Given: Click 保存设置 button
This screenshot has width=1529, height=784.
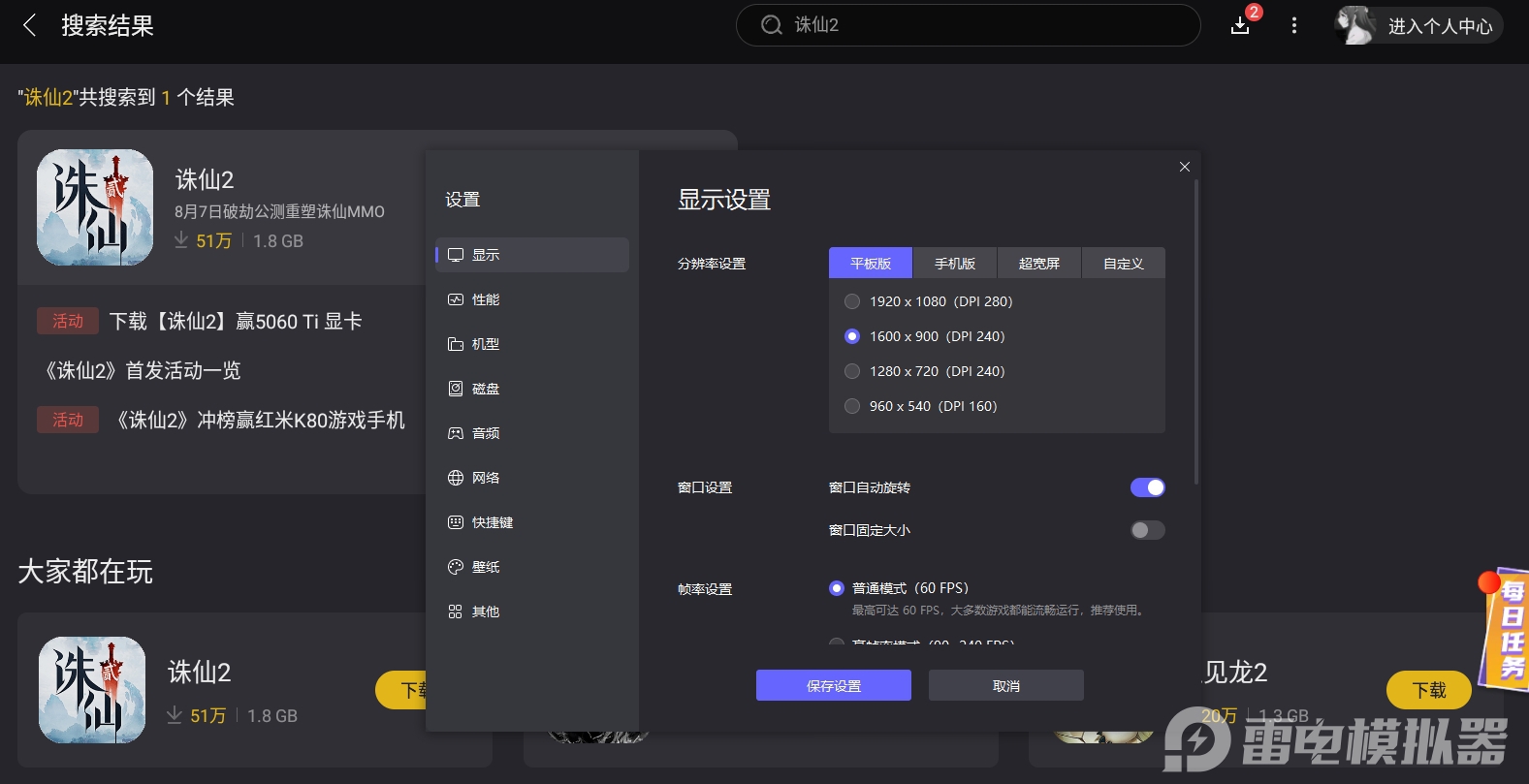Looking at the screenshot, I should coord(834,685).
